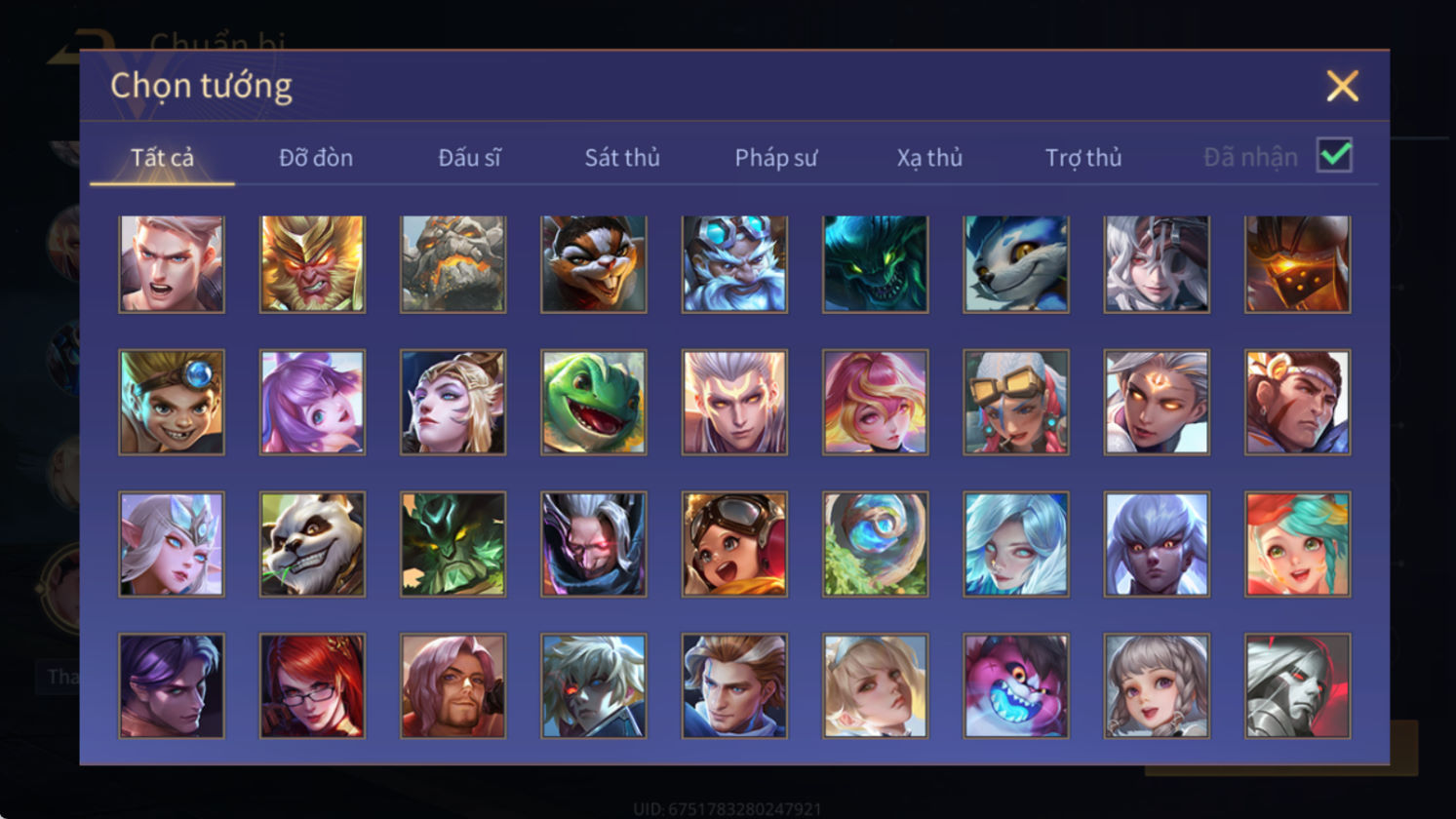Select the white-bearded dwarf with goggles
The width and height of the screenshot is (1456, 819).
(734, 264)
